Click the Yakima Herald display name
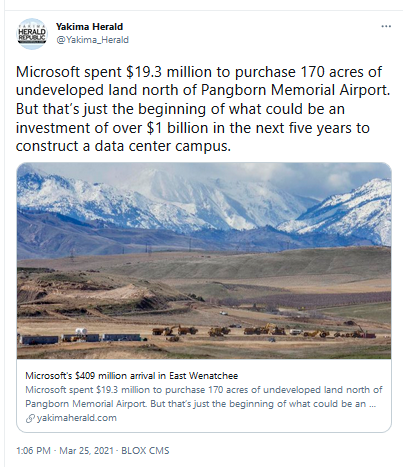Screen dimensions: 403x467 coord(89,26)
